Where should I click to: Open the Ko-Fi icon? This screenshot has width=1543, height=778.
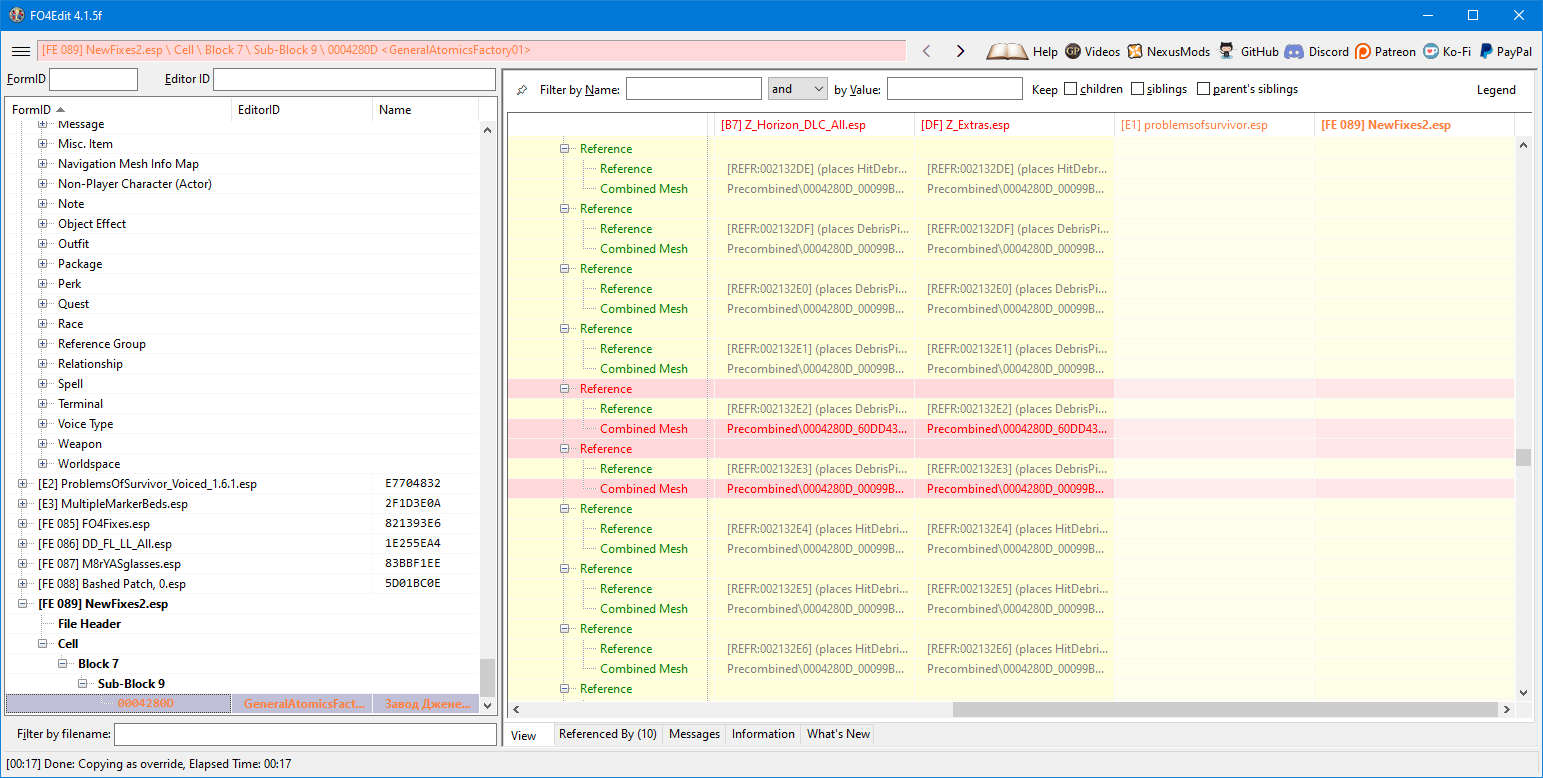[1431, 51]
